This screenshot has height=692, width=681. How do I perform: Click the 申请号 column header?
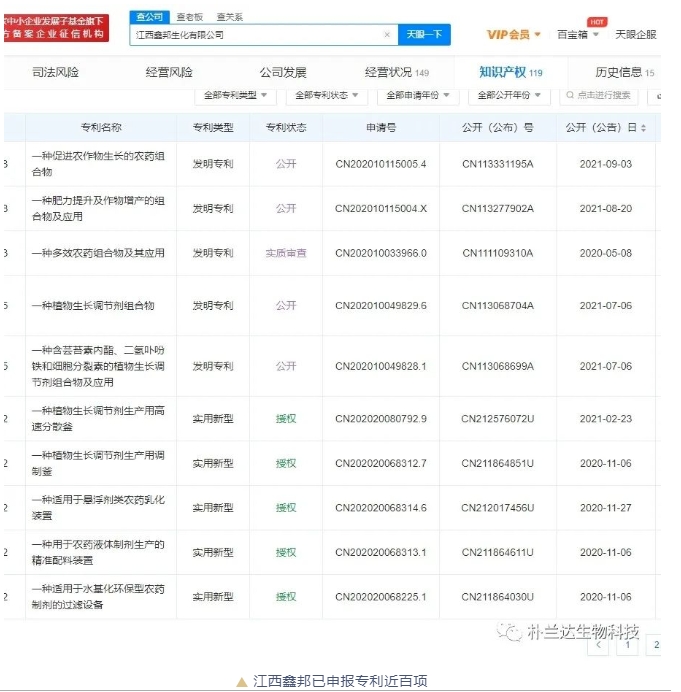[381, 128]
